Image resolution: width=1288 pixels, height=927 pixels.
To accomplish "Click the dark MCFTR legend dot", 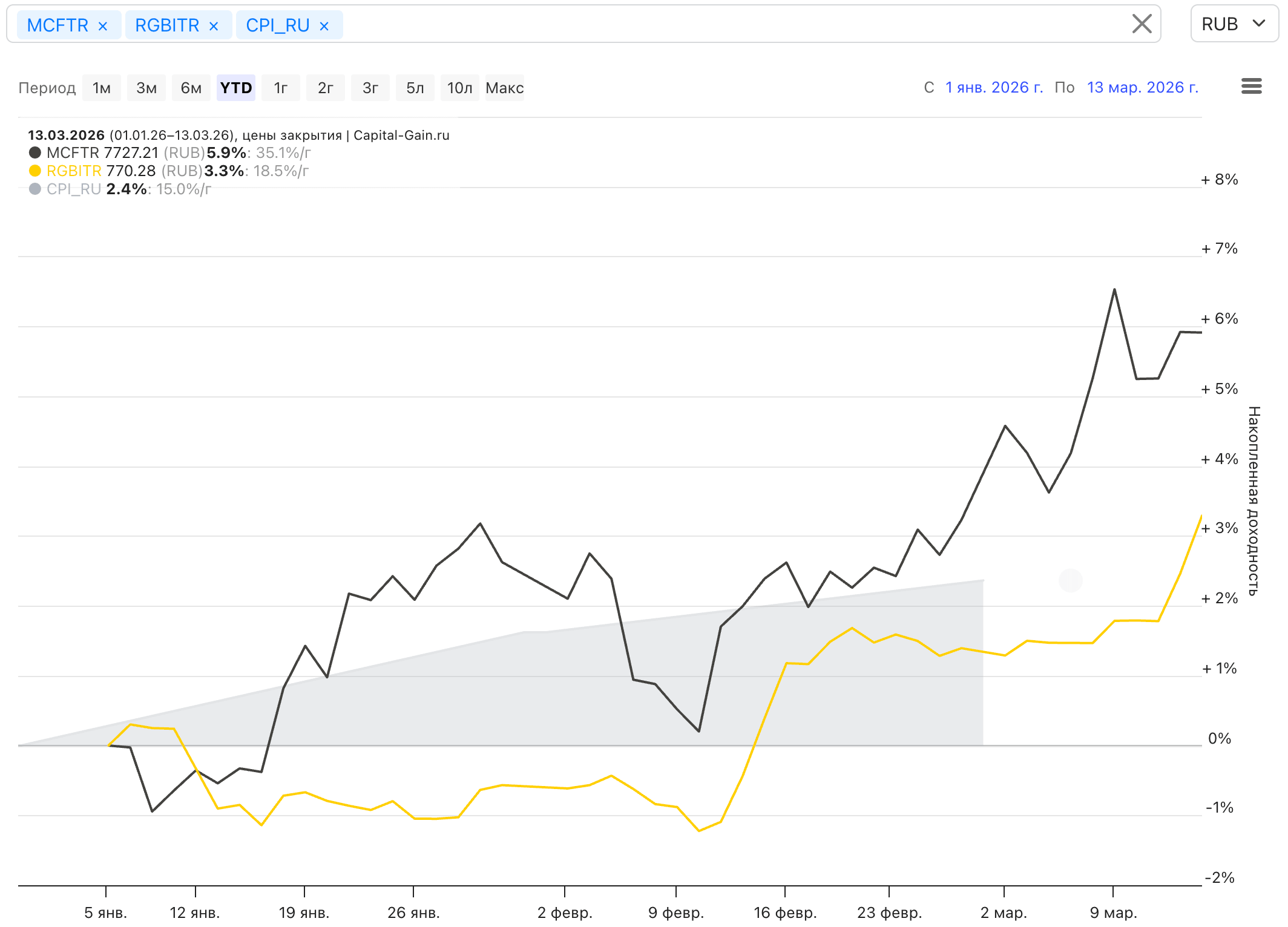I will click(x=35, y=152).
